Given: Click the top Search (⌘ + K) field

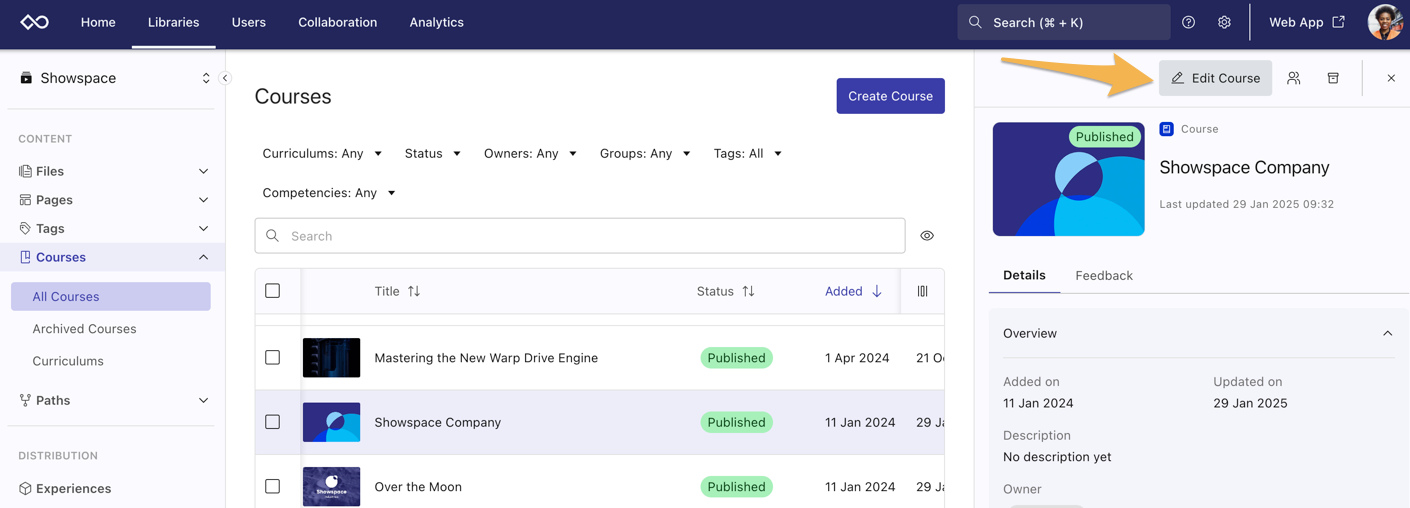Looking at the screenshot, I should [1064, 22].
